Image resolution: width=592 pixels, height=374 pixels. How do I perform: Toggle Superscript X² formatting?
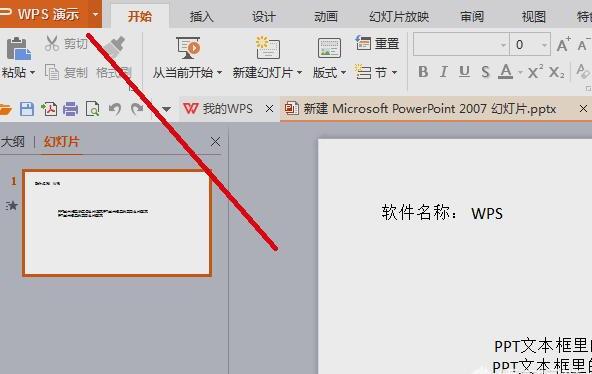(535, 71)
